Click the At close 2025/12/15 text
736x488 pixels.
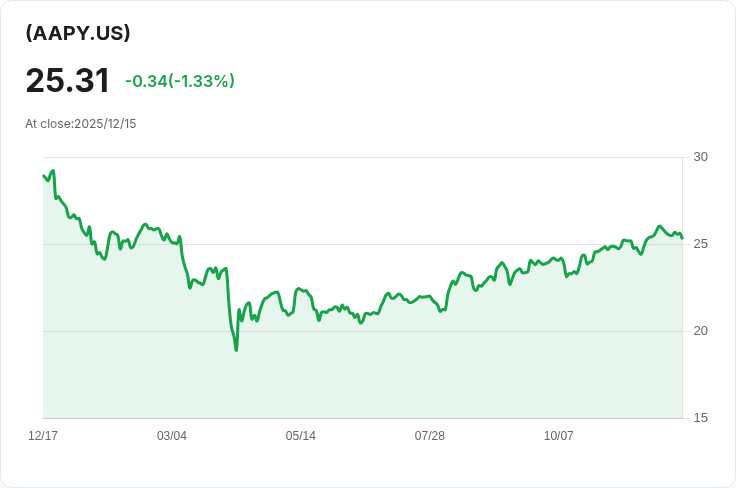click(x=81, y=124)
